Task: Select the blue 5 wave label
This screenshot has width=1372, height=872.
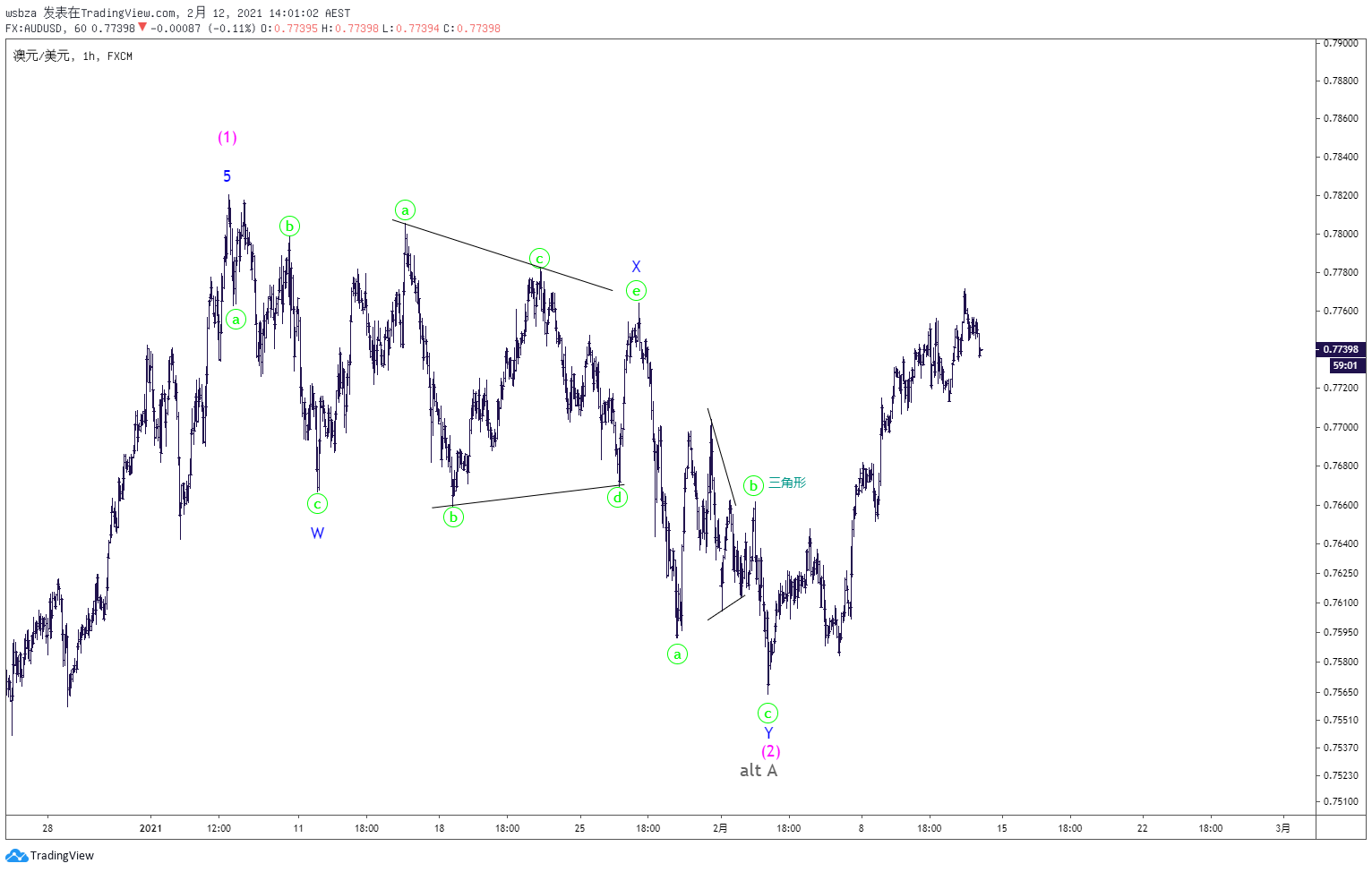Action: [x=227, y=176]
